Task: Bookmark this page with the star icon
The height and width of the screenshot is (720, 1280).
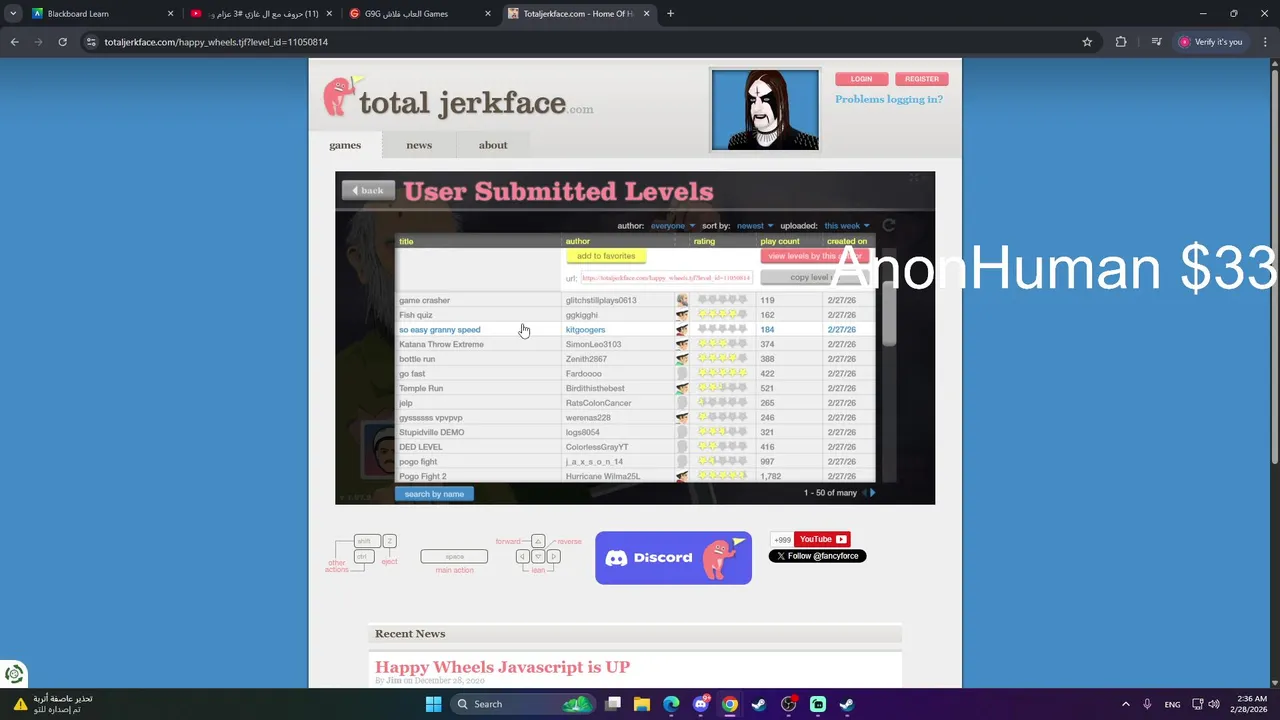Action: click(1087, 42)
